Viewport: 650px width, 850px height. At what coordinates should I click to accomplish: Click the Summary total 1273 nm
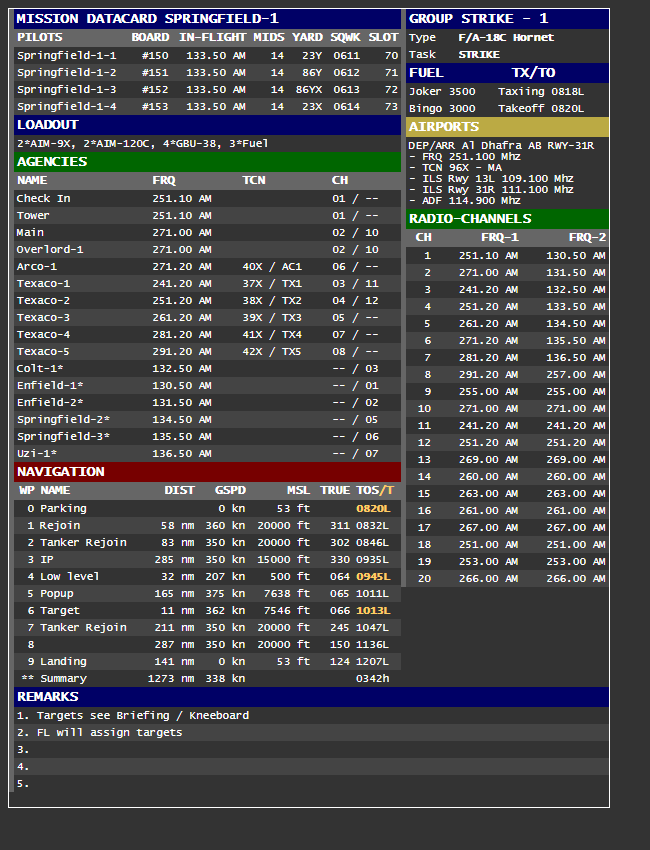pos(171,678)
